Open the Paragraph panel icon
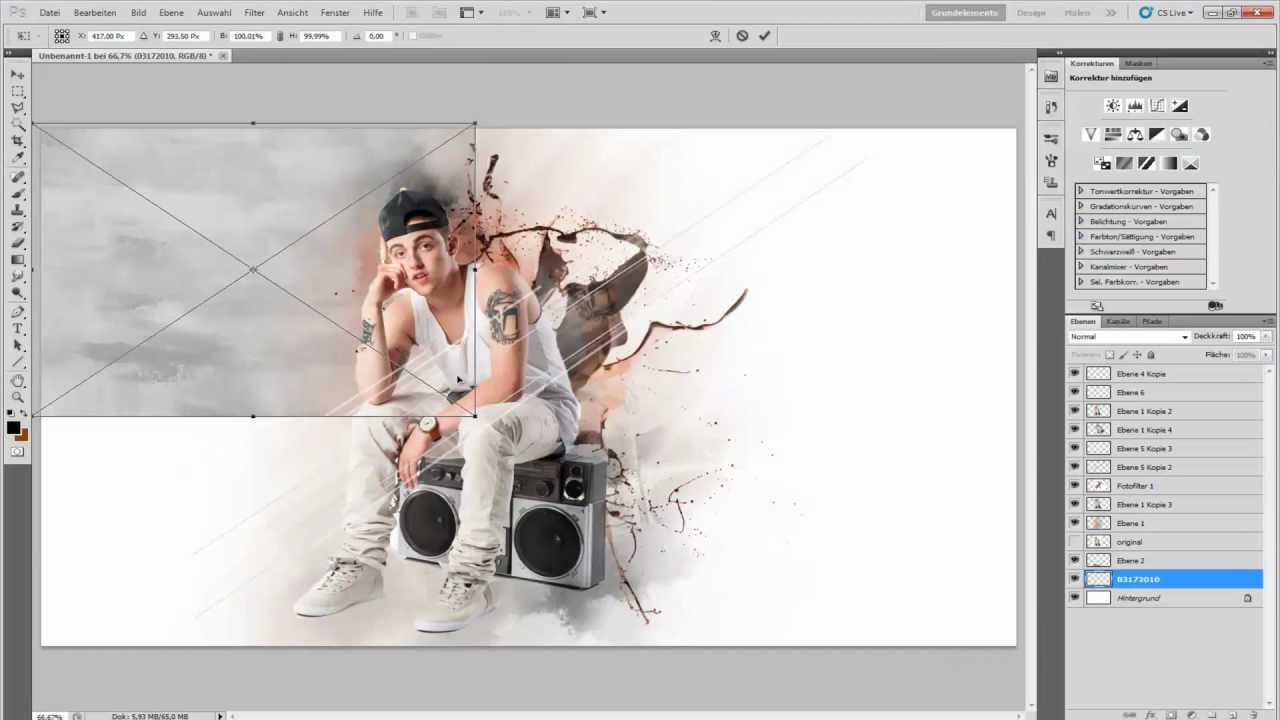The height and width of the screenshot is (720, 1280). pyautogui.click(x=1051, y=236)
